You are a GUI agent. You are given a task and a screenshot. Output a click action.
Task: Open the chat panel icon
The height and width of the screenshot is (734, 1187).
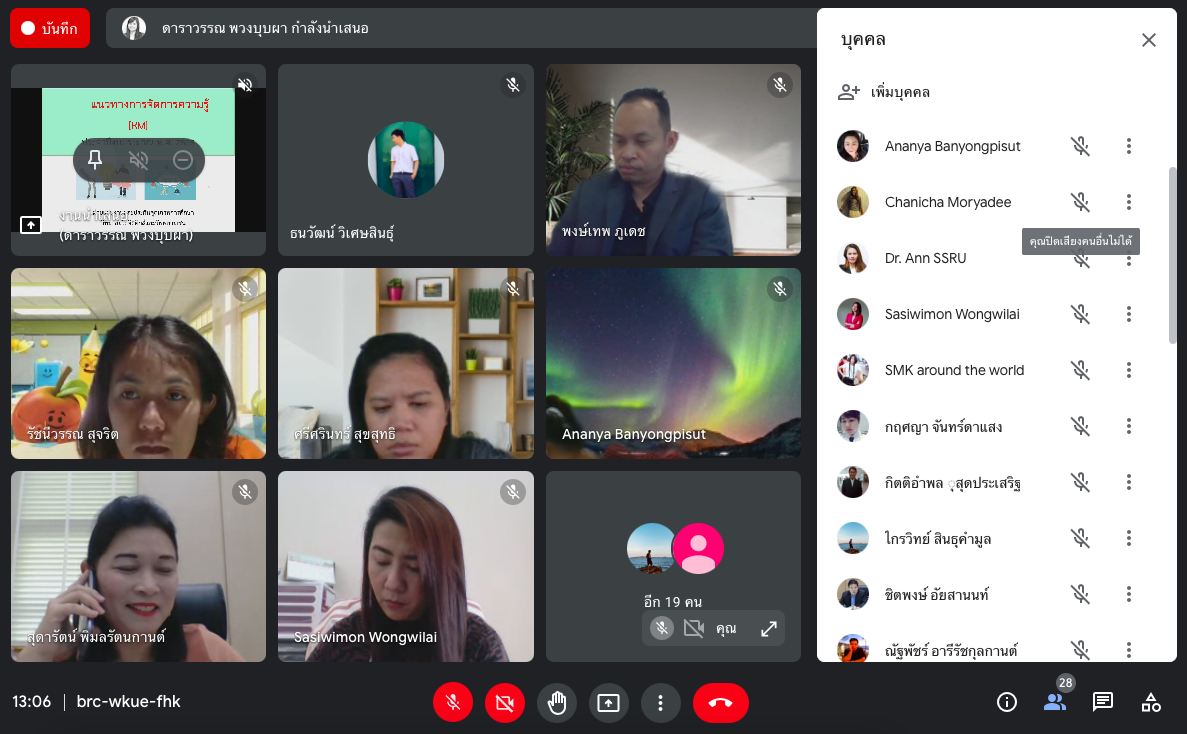[1103, 702]
